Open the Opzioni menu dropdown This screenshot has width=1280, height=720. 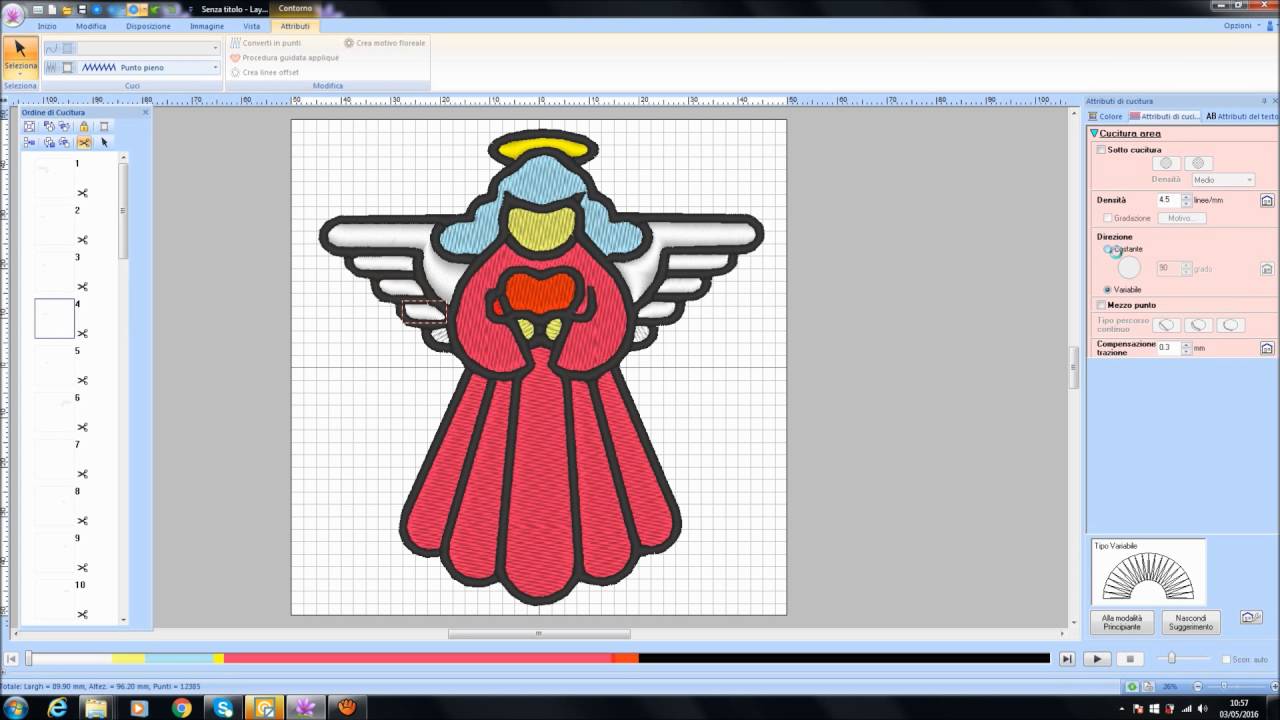(x=1241, y=26)
